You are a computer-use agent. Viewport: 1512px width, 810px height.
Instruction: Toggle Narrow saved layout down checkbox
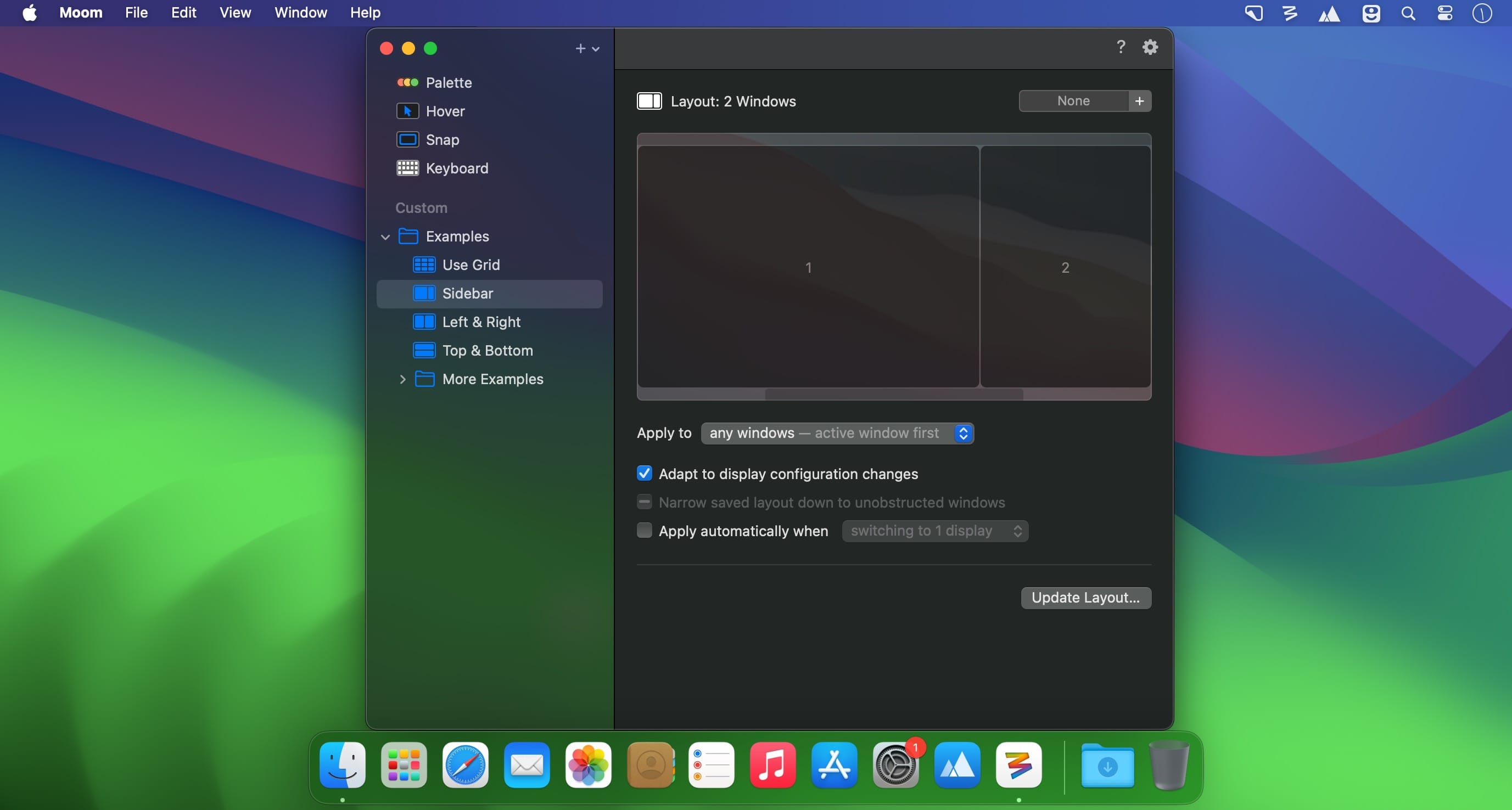point(644,502)
